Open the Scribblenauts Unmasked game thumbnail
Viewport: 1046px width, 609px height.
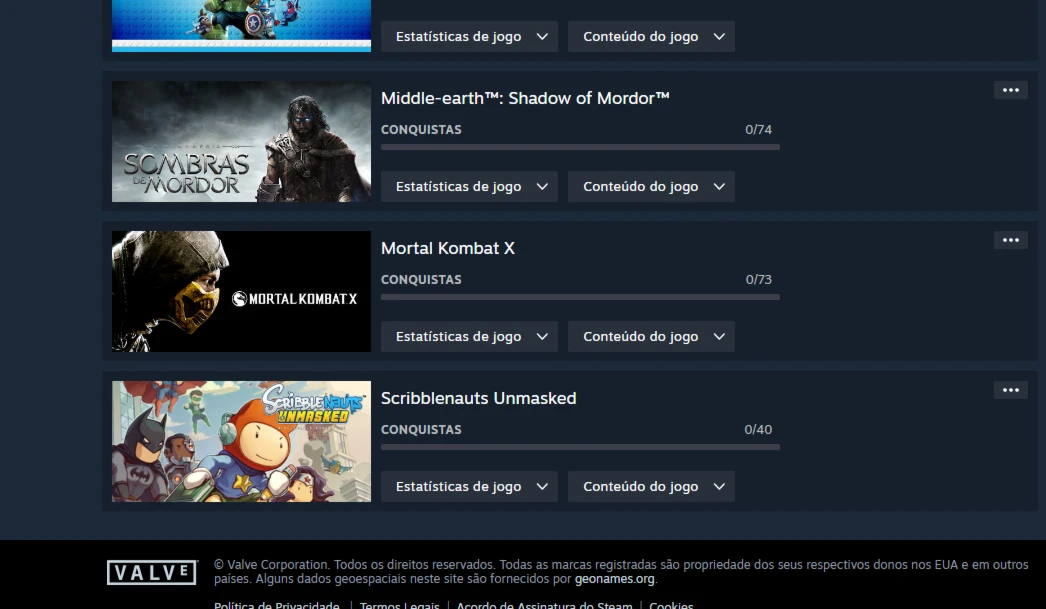(241, 442)
